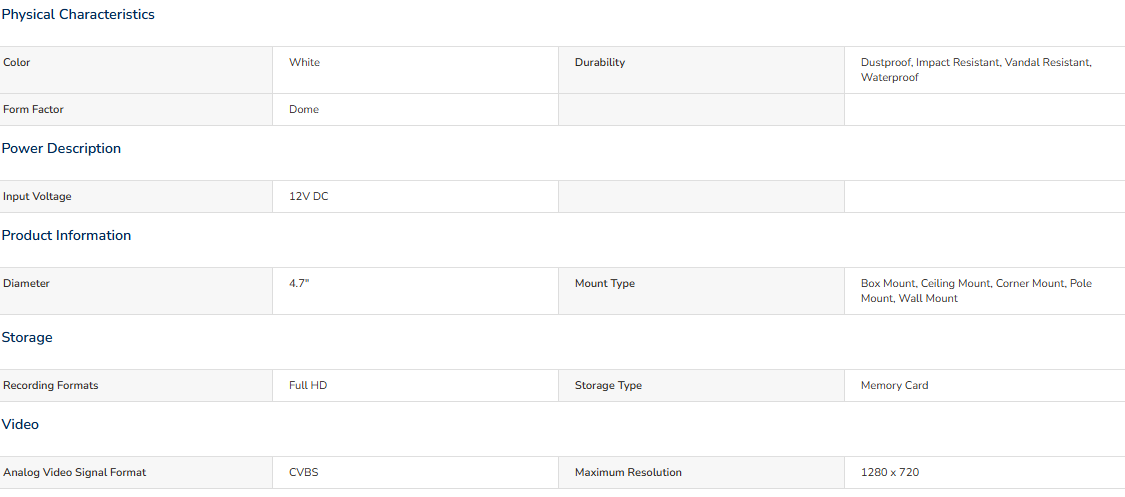Click the Diameter value 4.7"
The height and width of the screenshot is (497, 1125).
(299, 283)
